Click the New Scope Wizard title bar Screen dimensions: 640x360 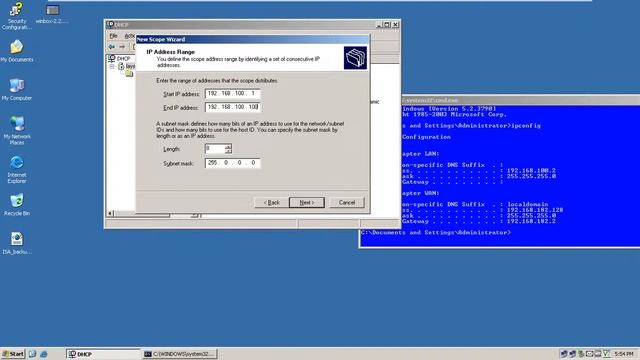252,39
